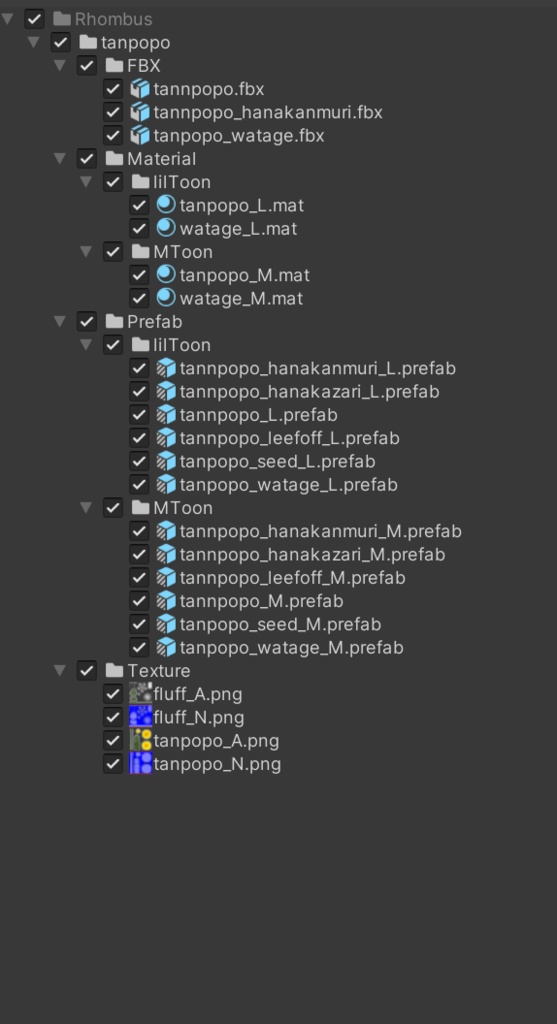The width and height of the screenshot is (557, 1024).
Task: Toggle the tanpopo_N.png import checkbox
Action: [x=113, y=763]
